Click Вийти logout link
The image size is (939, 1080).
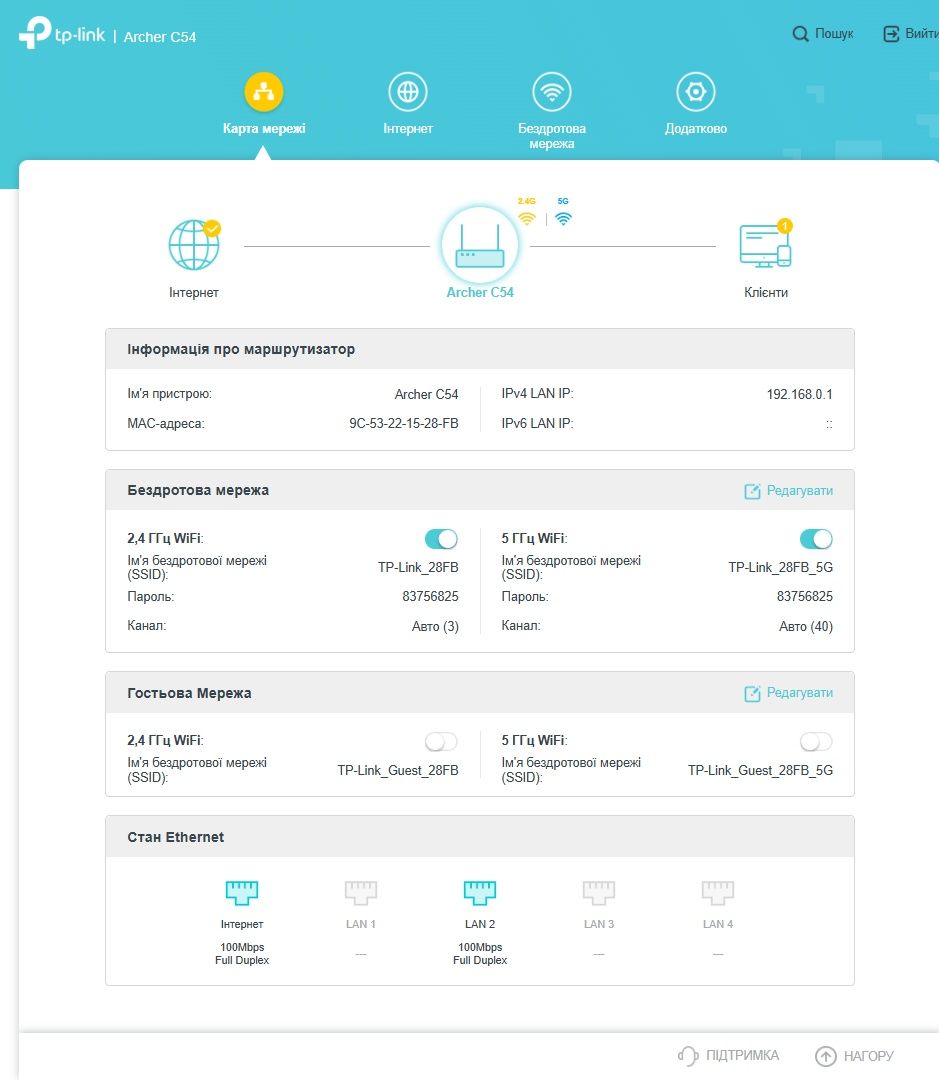(x=922, y=34)
